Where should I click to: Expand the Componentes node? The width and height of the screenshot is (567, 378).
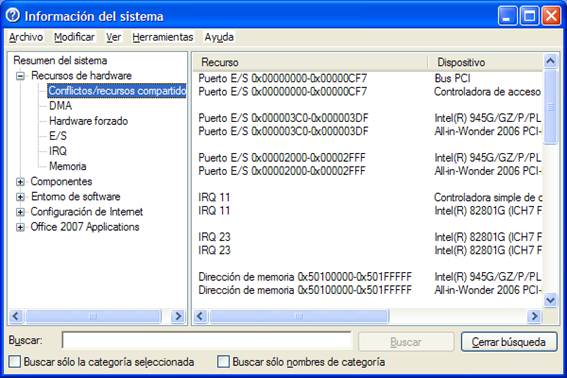tap(21, 182)
